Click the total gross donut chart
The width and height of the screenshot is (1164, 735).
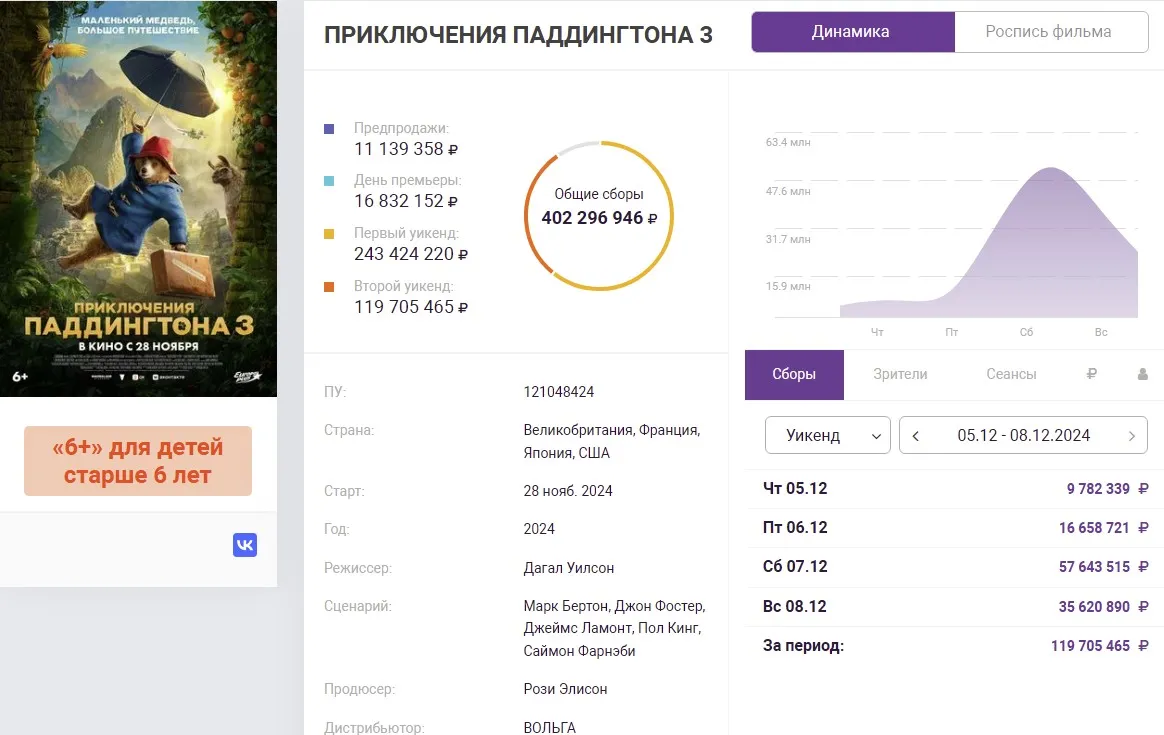599,215
